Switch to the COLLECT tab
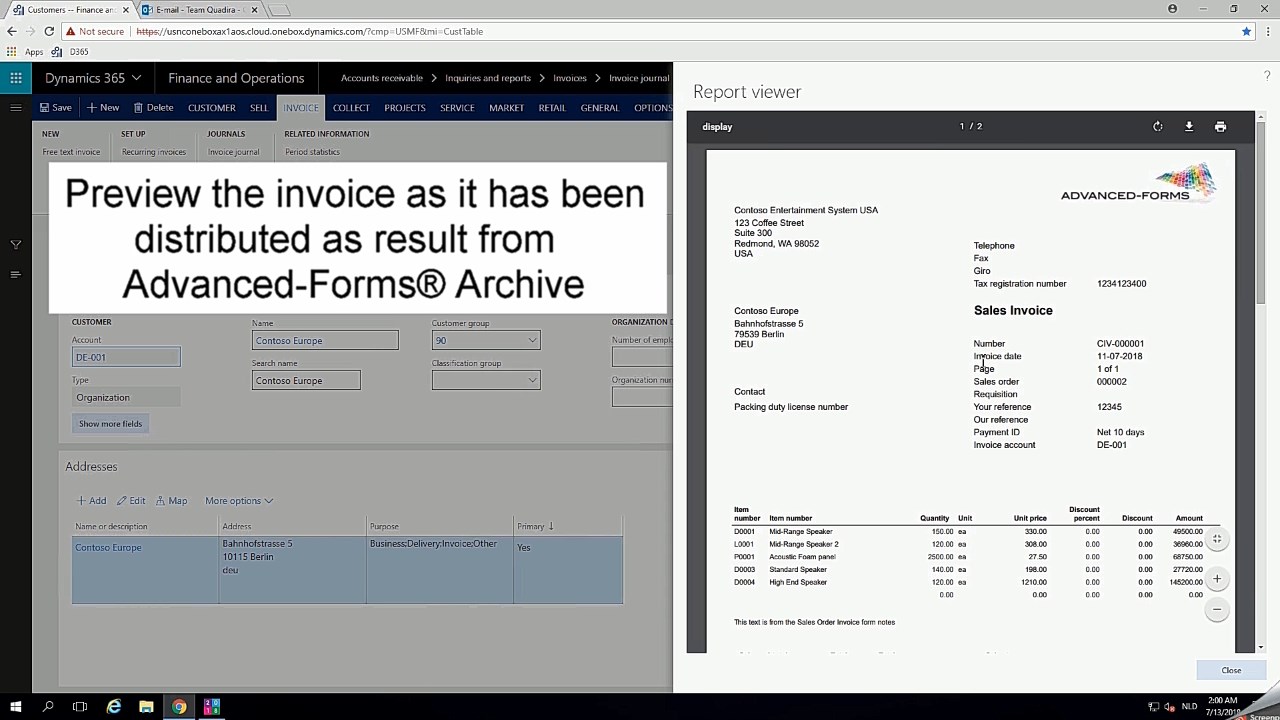The height and width of the screenshot is (720, 1280). tap(351, 108)
